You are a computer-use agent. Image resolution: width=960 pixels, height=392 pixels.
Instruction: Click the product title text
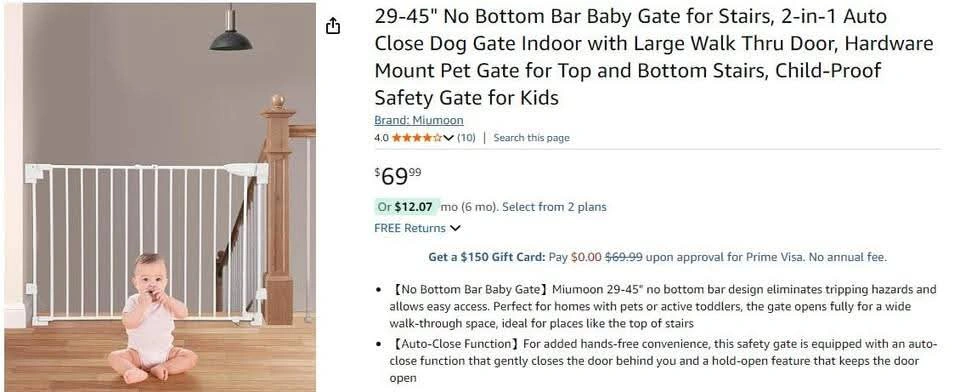coord(654,57)
